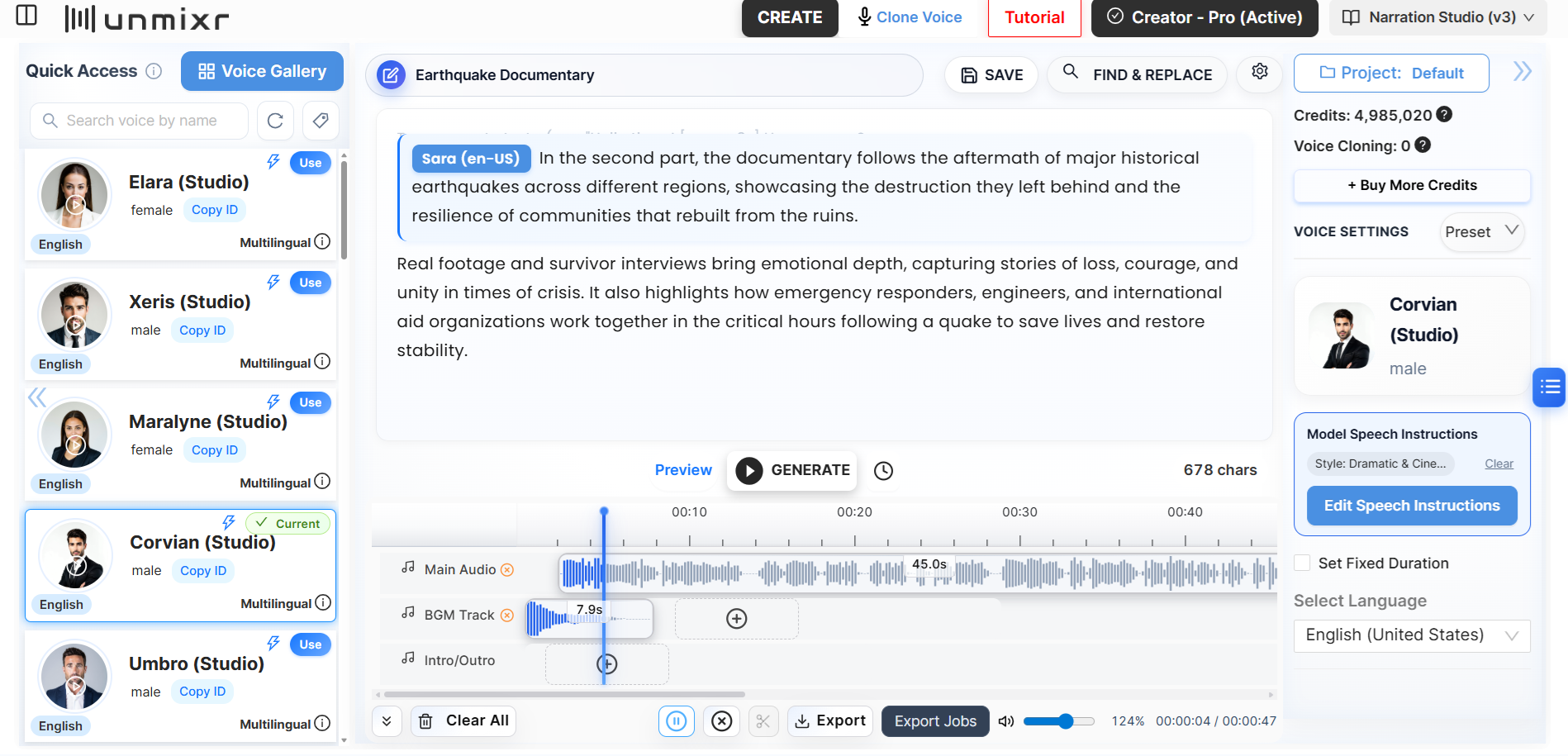The width and height of the screenshot is (1568, 756).
Task: Open generation history clock icon
Action: 883,471
